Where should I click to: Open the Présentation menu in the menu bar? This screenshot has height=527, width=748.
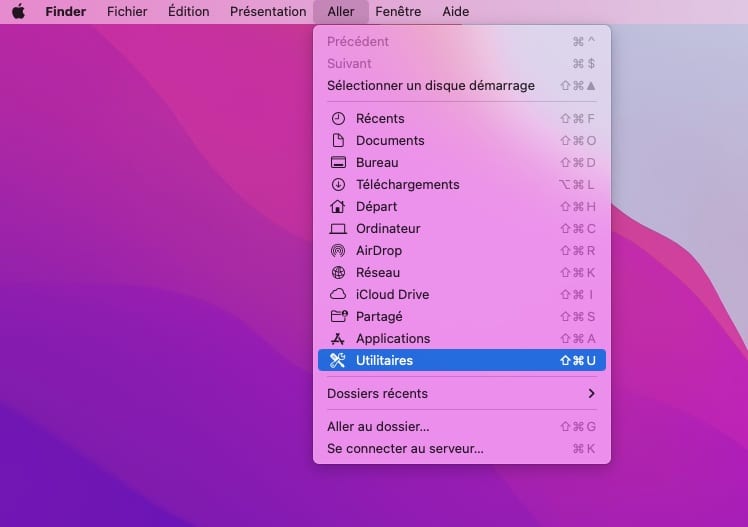(x=268, y=12)
